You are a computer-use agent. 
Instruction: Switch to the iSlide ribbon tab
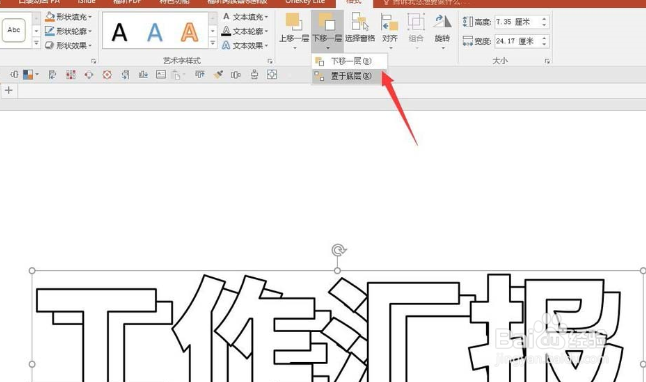click(87, 2)
